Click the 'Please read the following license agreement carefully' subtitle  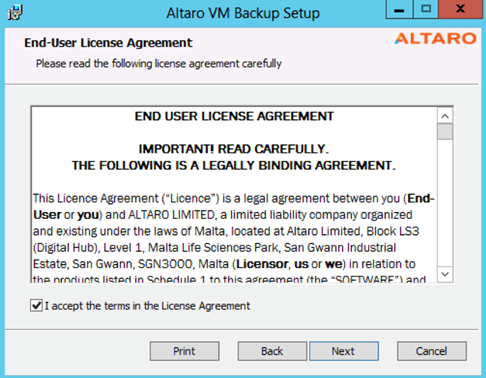[159, 63]
